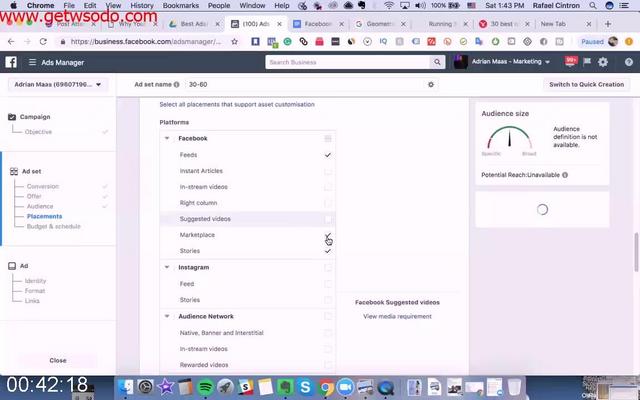This screenshot has width=640, height=400.
Task: Check the Instagram Feed placement
Action: point(328,284)
